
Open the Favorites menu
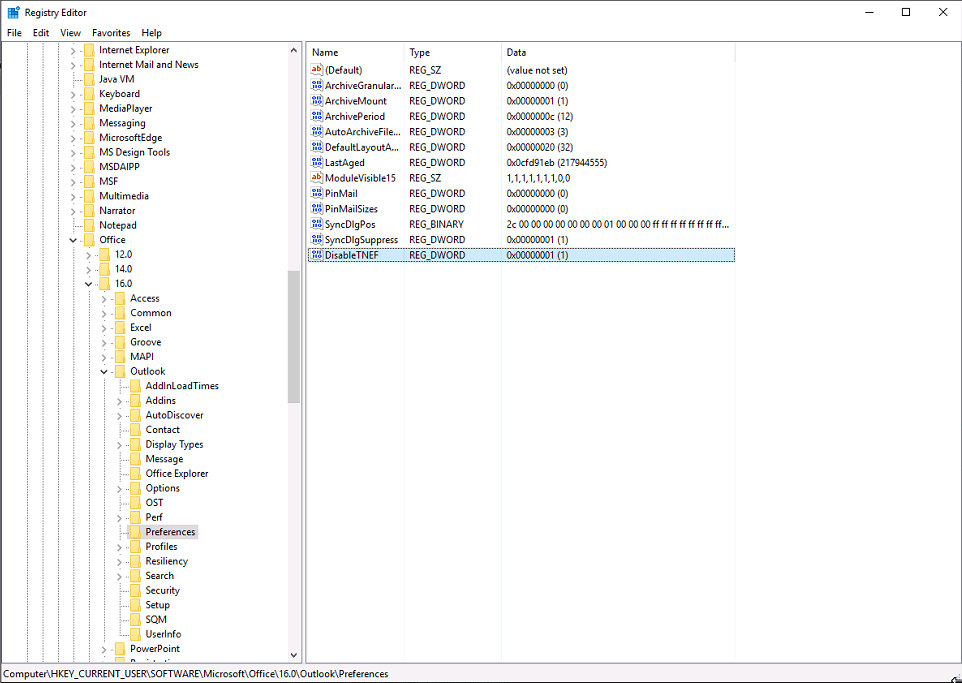111,33
